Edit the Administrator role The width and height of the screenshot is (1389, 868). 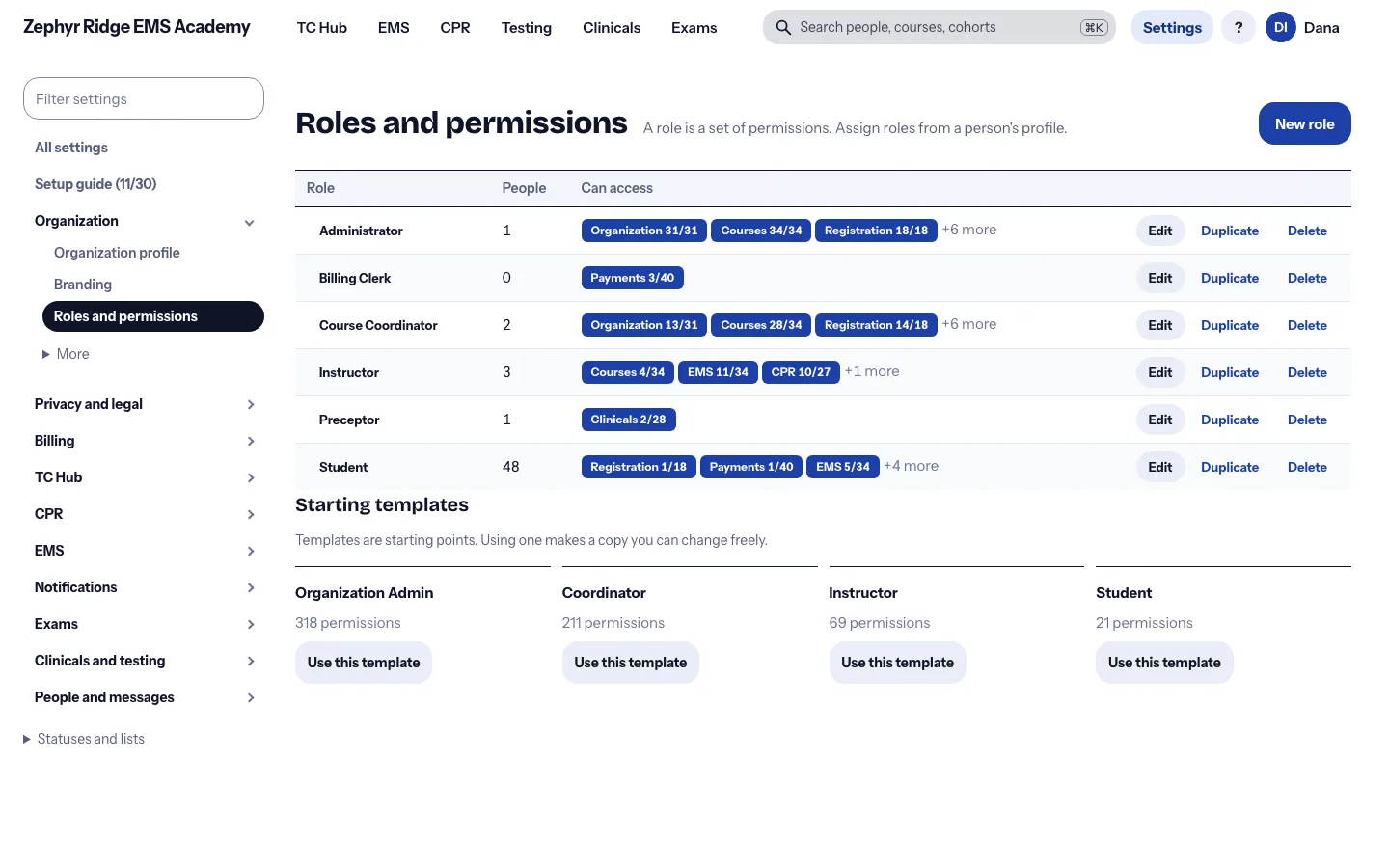click(1160, 231)
